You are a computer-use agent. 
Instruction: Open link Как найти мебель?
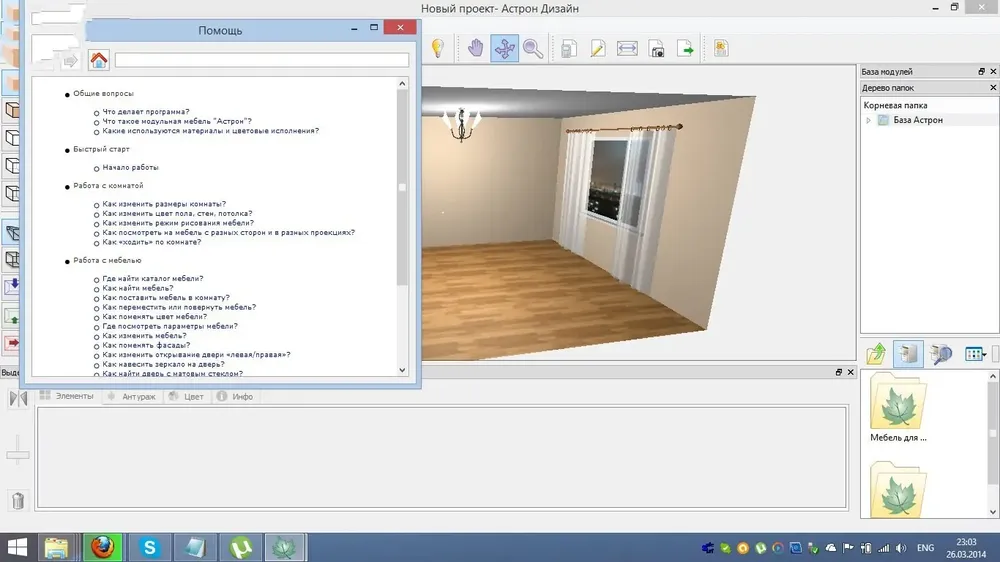[x=138, y=288]
